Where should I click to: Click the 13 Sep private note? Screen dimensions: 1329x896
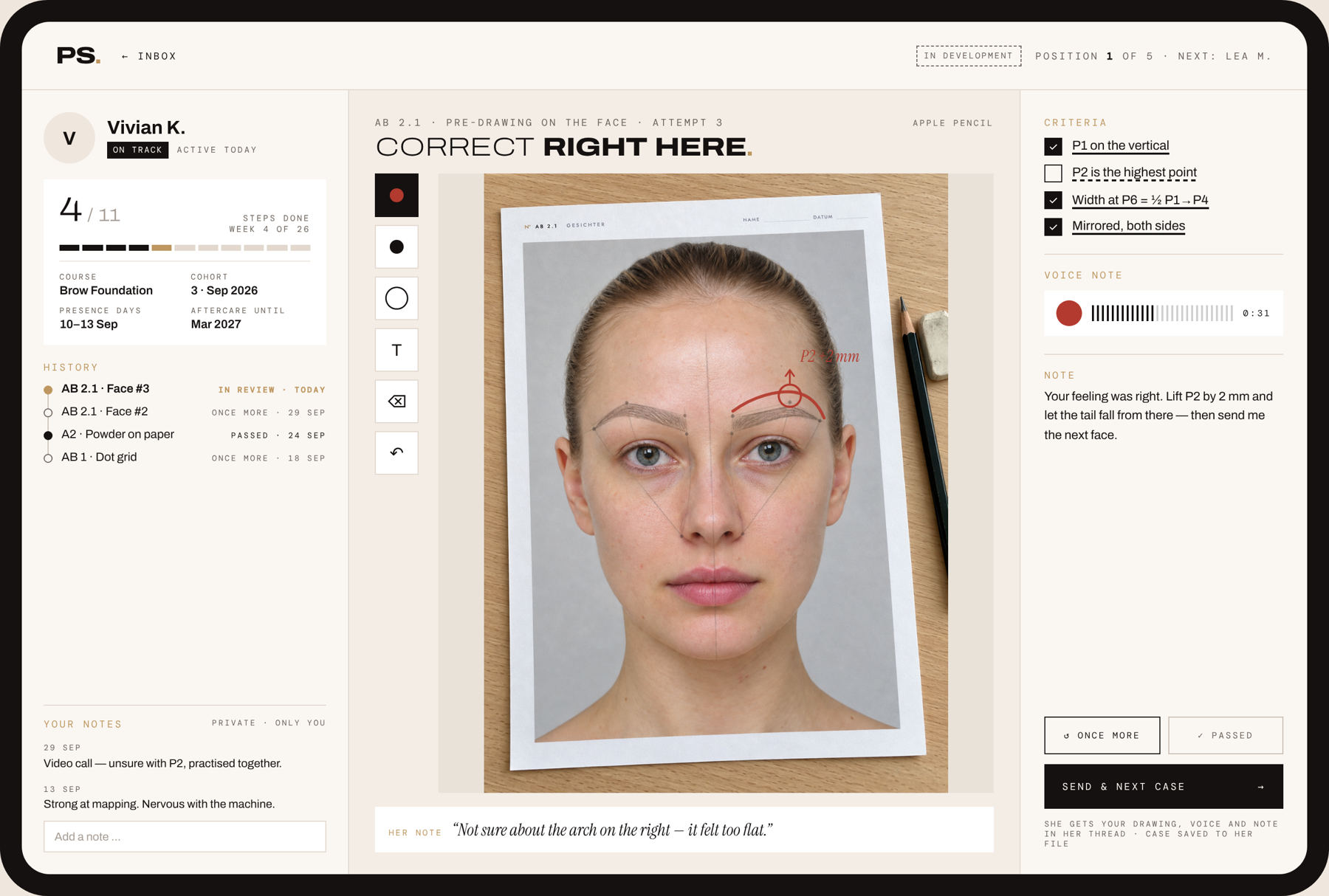(x=159, y=804)
